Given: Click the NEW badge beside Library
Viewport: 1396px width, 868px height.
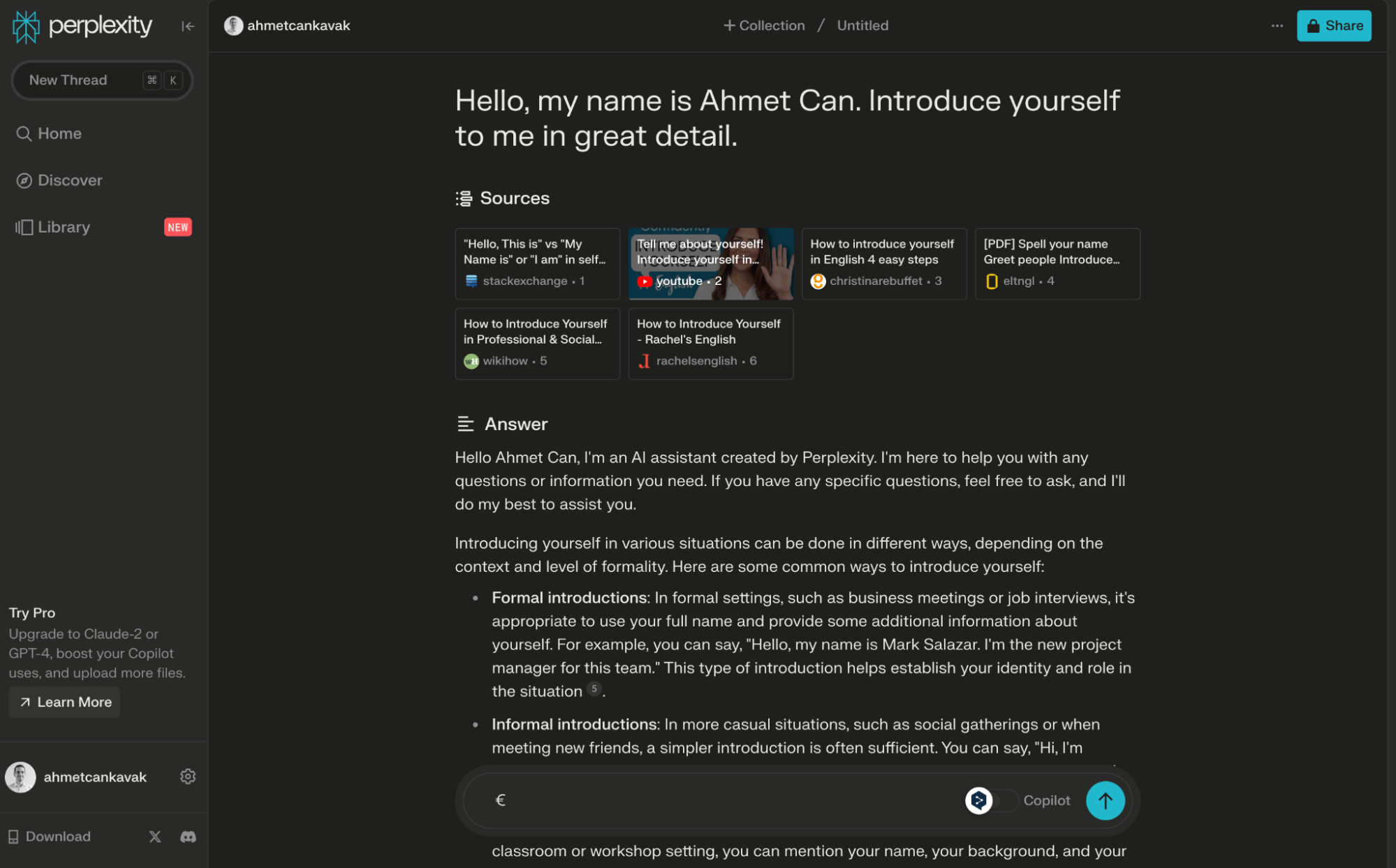Looking at the screenshot, I should (x=177, y=227).
